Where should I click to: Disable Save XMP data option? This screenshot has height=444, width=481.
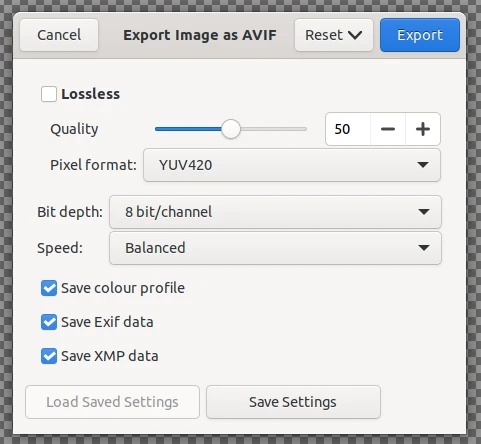[49, 356]
